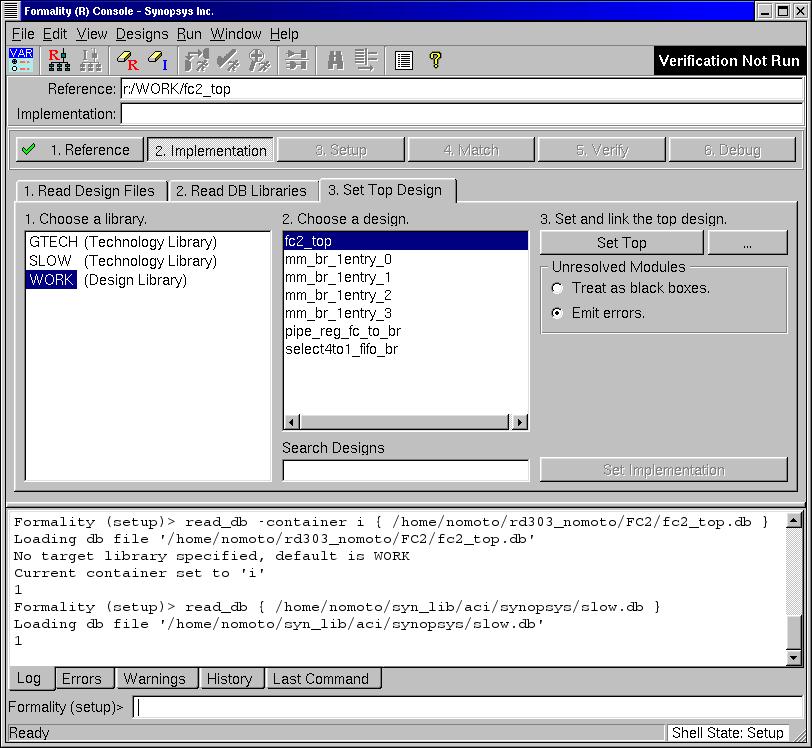The image size is (812, 748).
Task: Click the 'Verification Not Run' status banner
Action: (729, 61)
